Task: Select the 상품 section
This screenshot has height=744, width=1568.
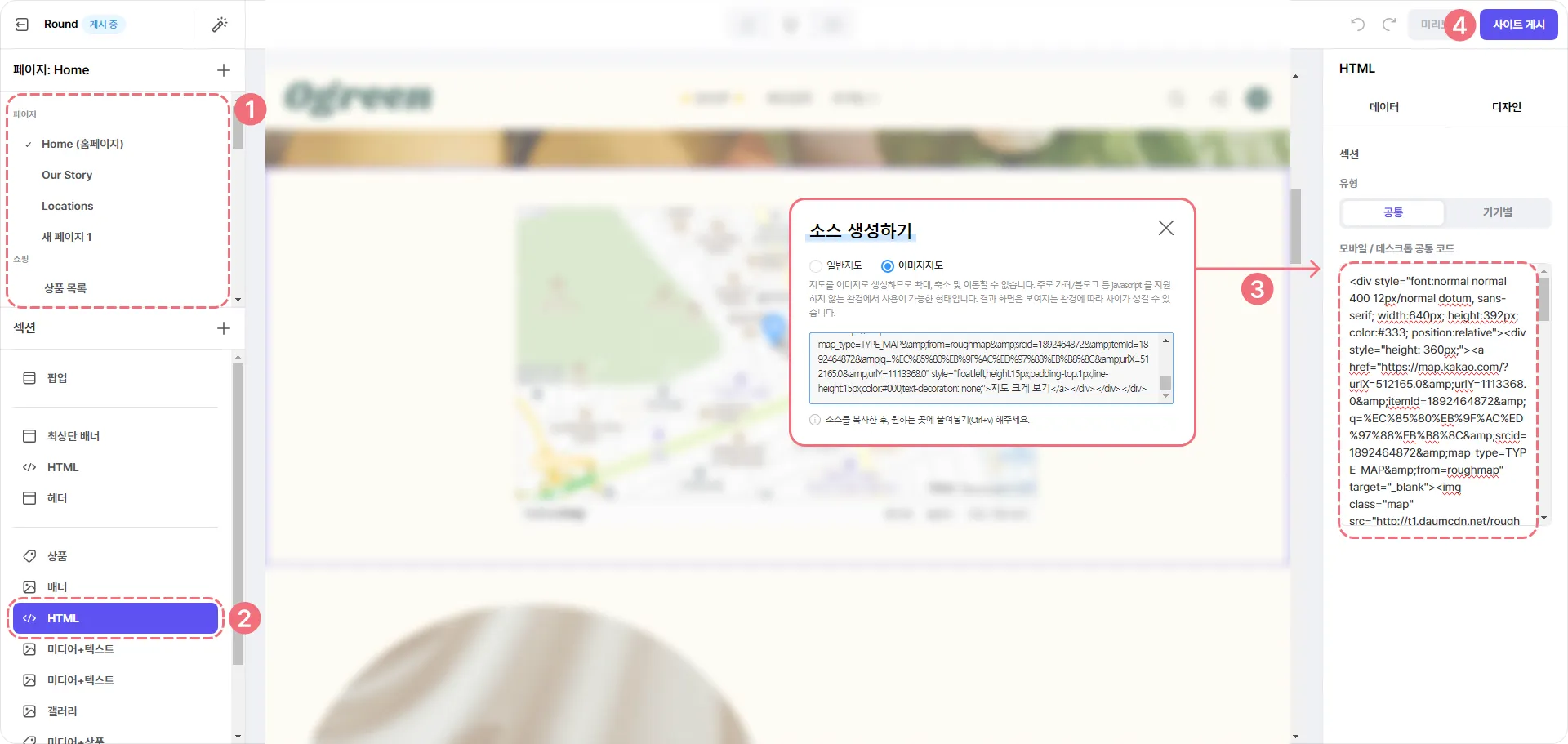Action: point(116,556)
